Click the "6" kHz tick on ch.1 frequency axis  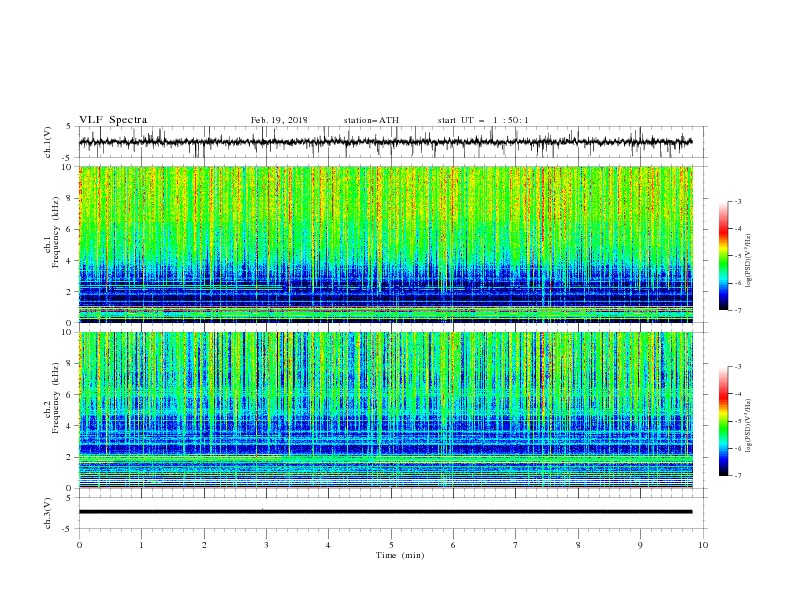pos(70,229)
